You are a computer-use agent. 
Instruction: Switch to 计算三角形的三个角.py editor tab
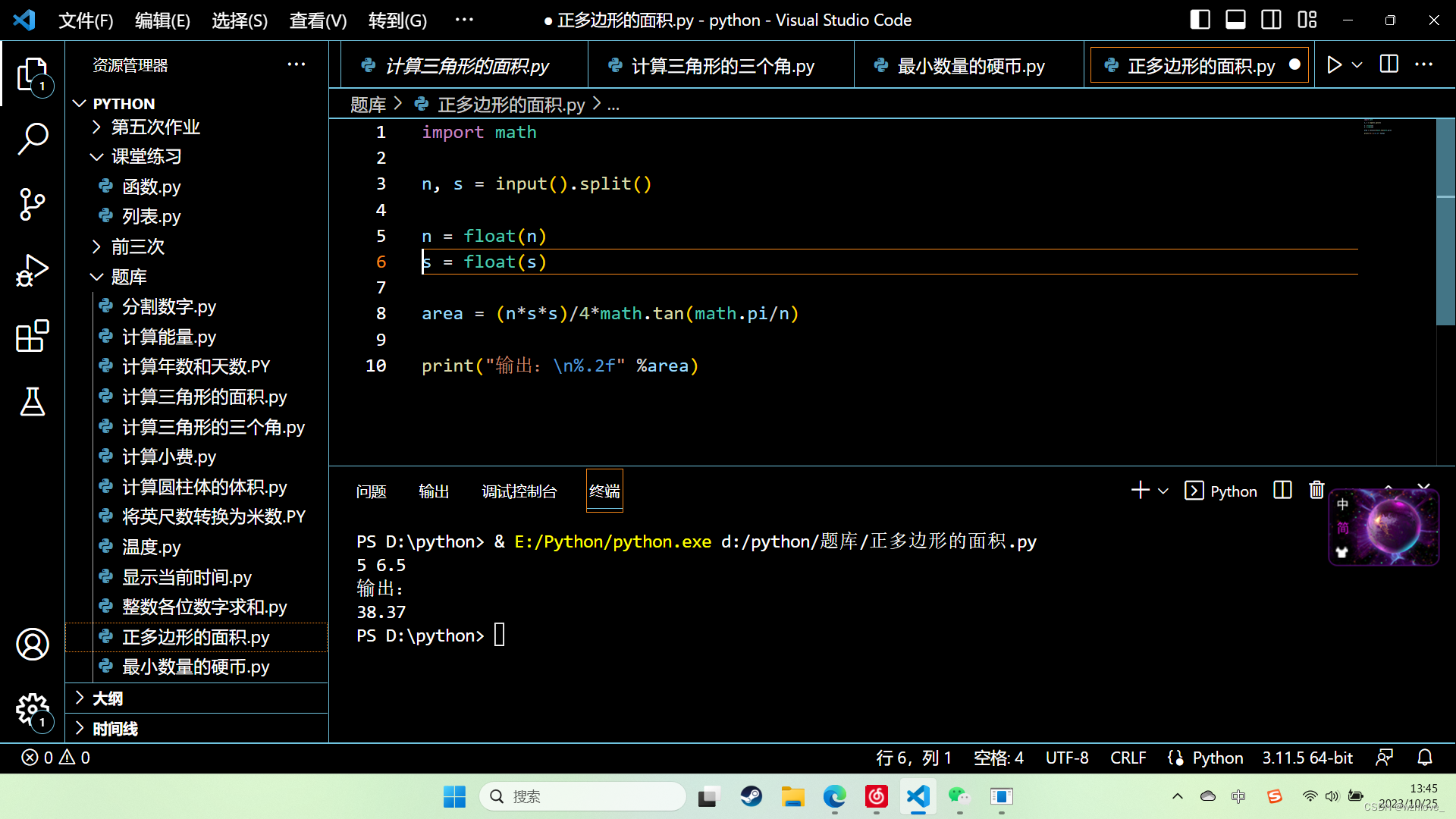click(721, 66)
